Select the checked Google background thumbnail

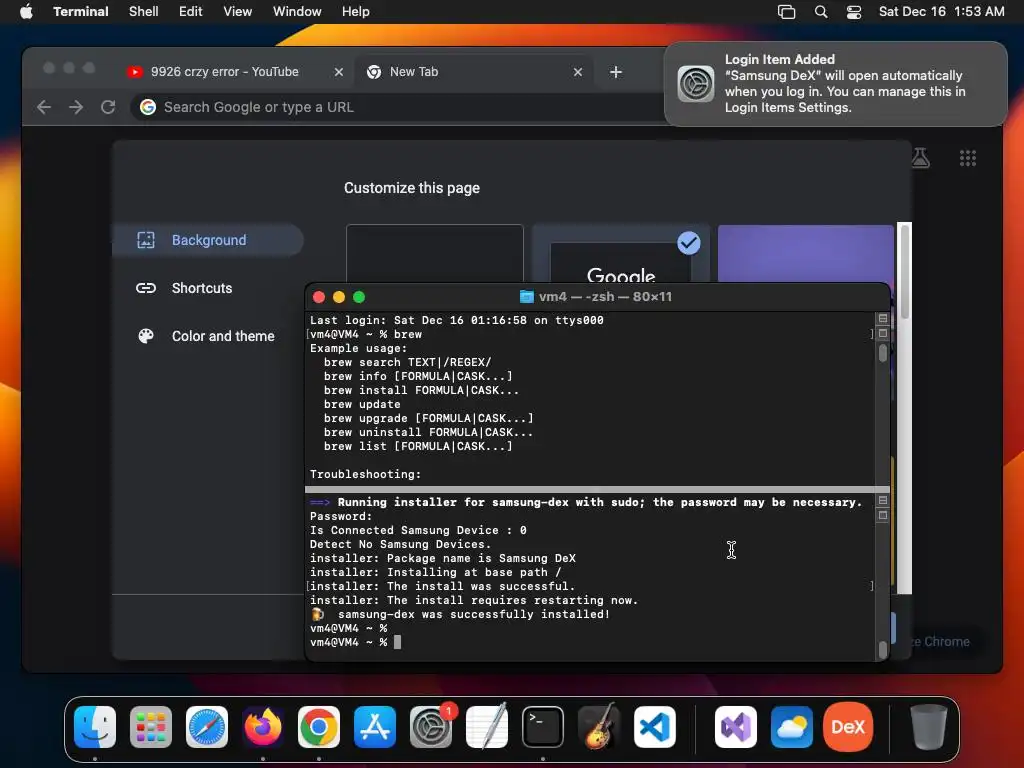[x=620, y=255]
